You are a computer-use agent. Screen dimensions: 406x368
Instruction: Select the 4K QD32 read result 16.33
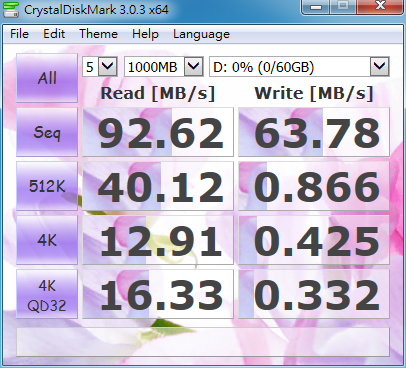point(158,294)
